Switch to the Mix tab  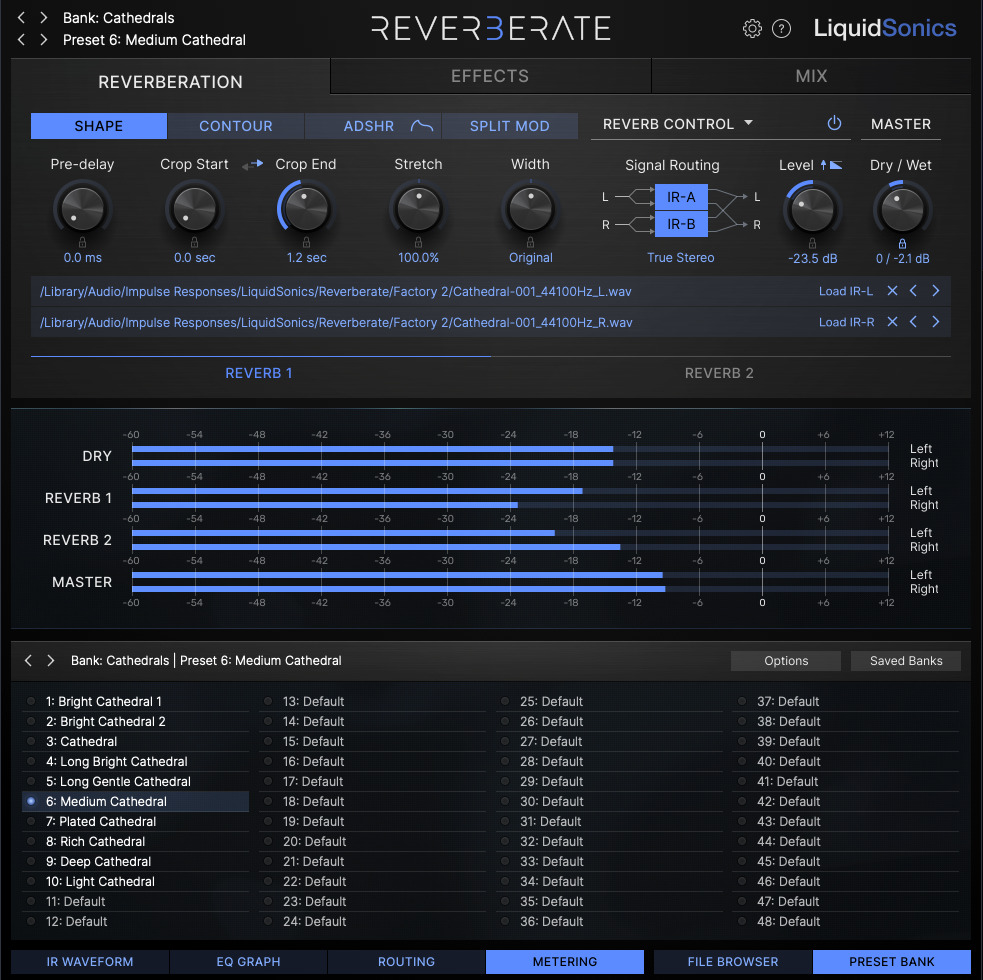pyautogui.click(x=811, y=76)
